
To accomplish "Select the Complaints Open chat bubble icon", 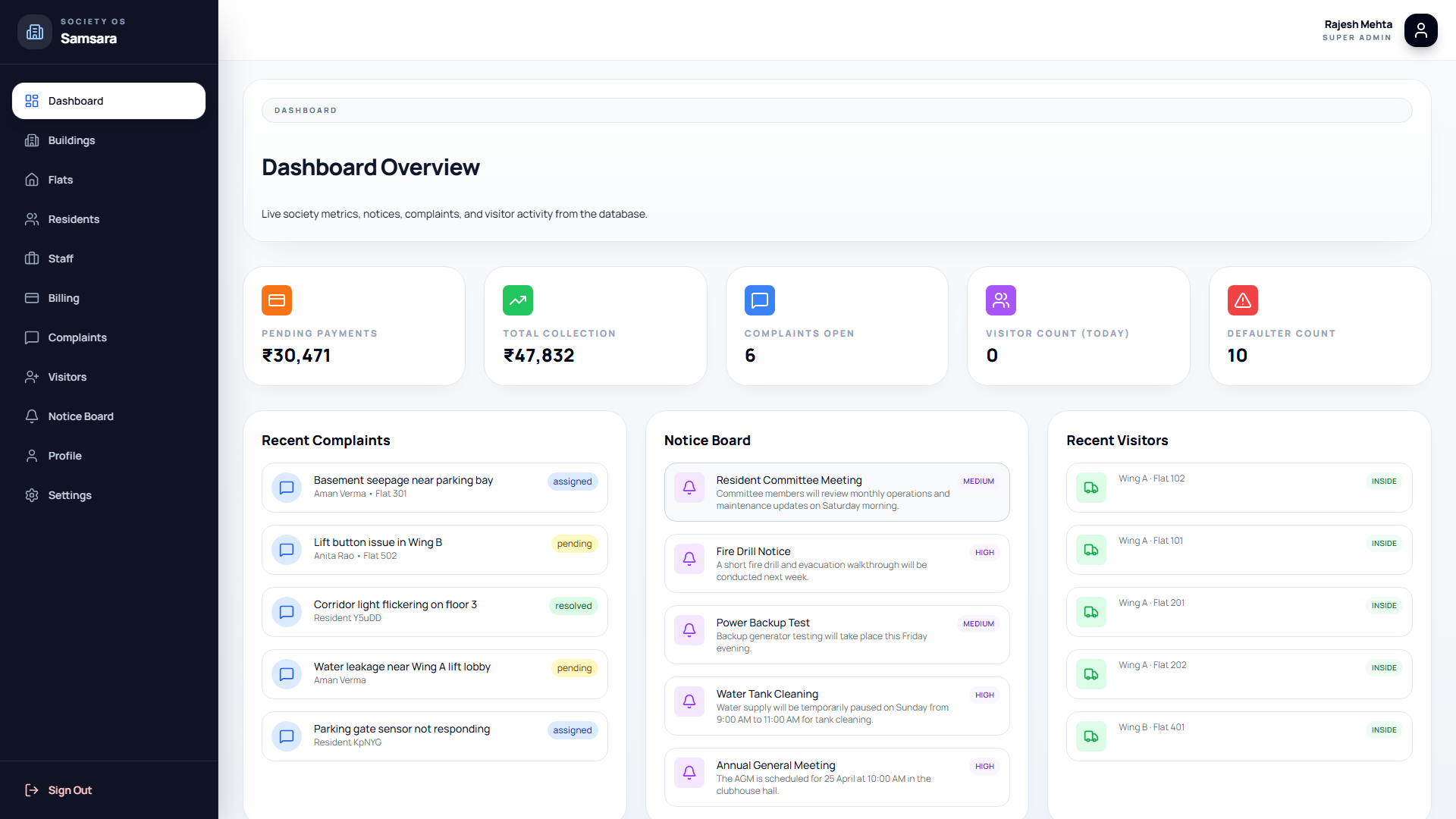I will tap(759, 300).
